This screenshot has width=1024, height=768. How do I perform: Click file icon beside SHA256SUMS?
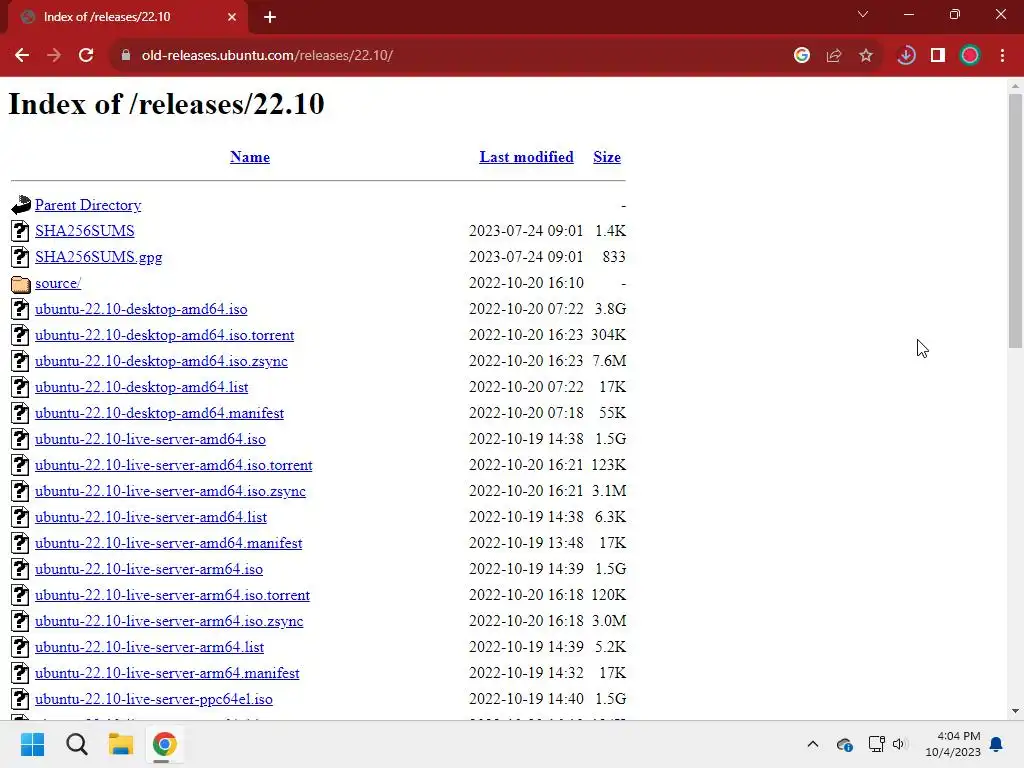click(x=20, y=231)
